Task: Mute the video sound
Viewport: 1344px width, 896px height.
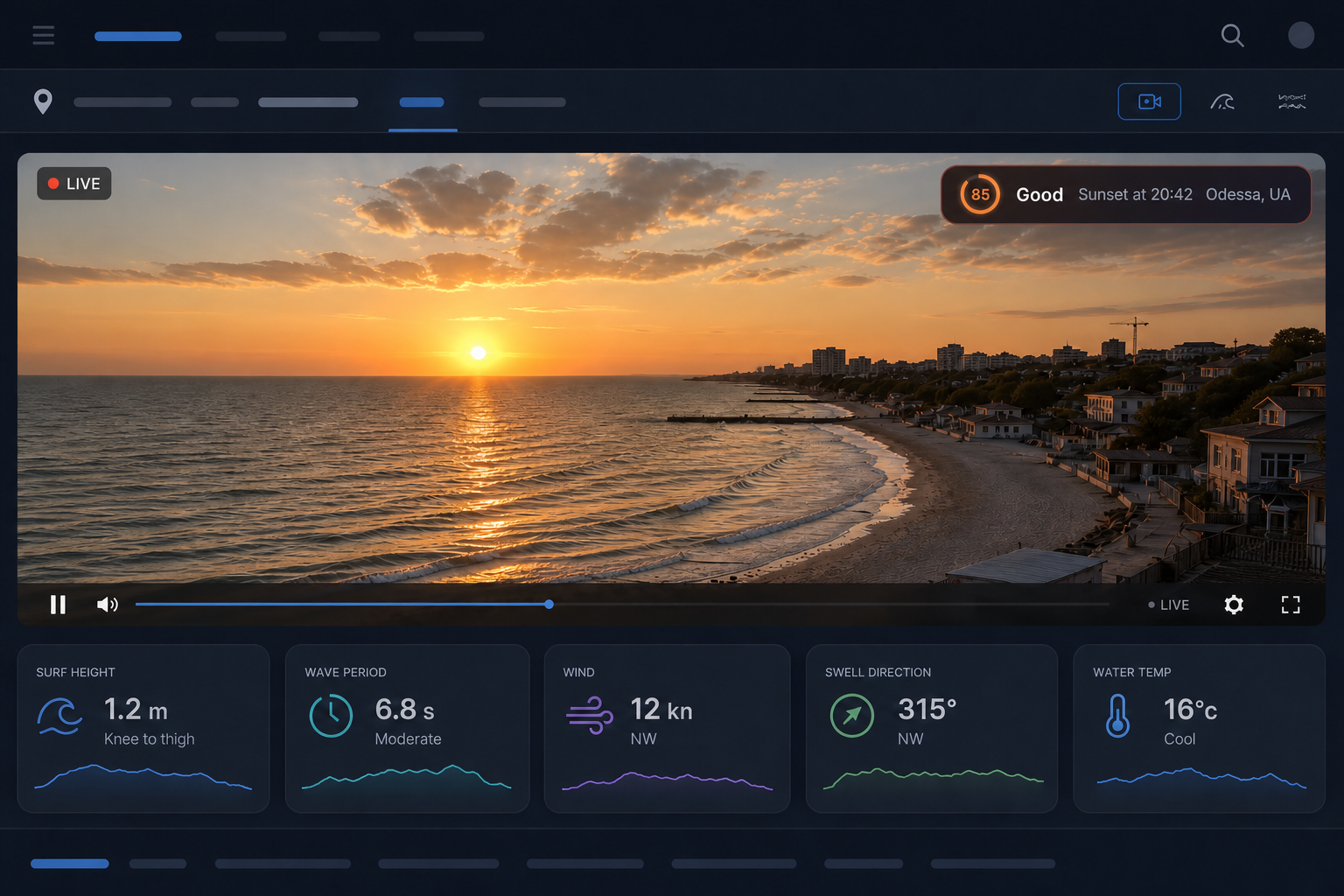Action: tap(107, 605)
